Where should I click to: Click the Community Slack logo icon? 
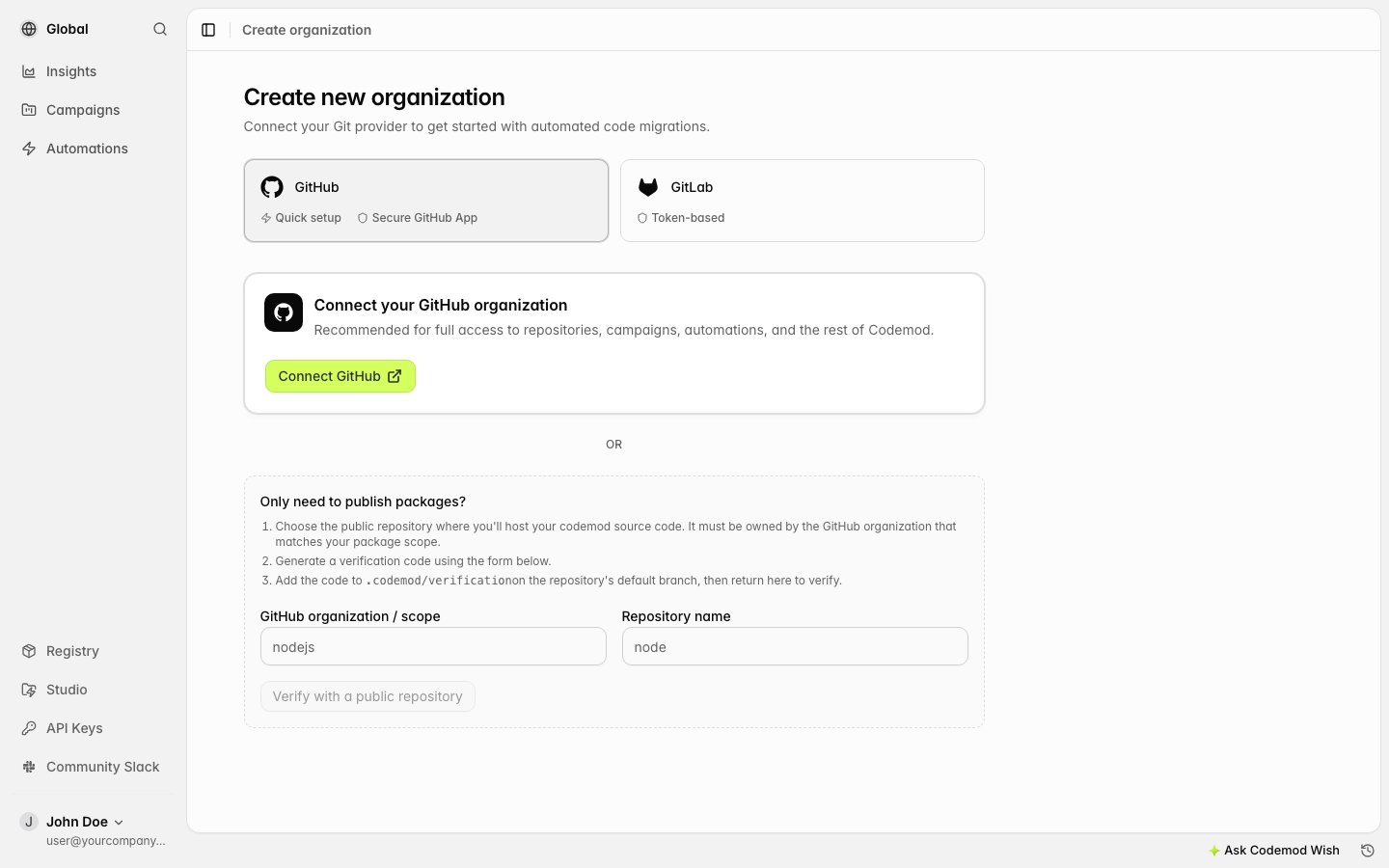click(29, 767)
